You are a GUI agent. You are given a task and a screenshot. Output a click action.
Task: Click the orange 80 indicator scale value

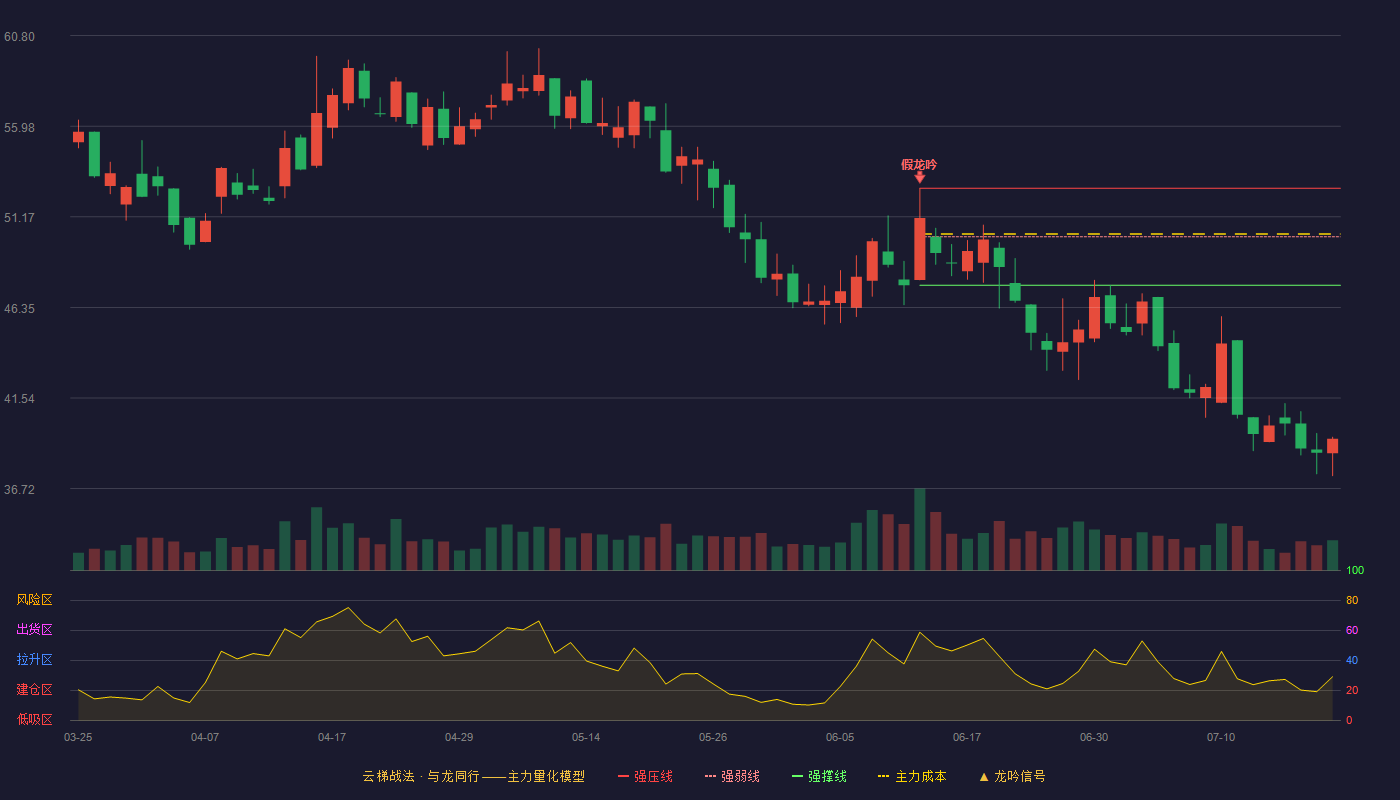[x=1352, y=600]
